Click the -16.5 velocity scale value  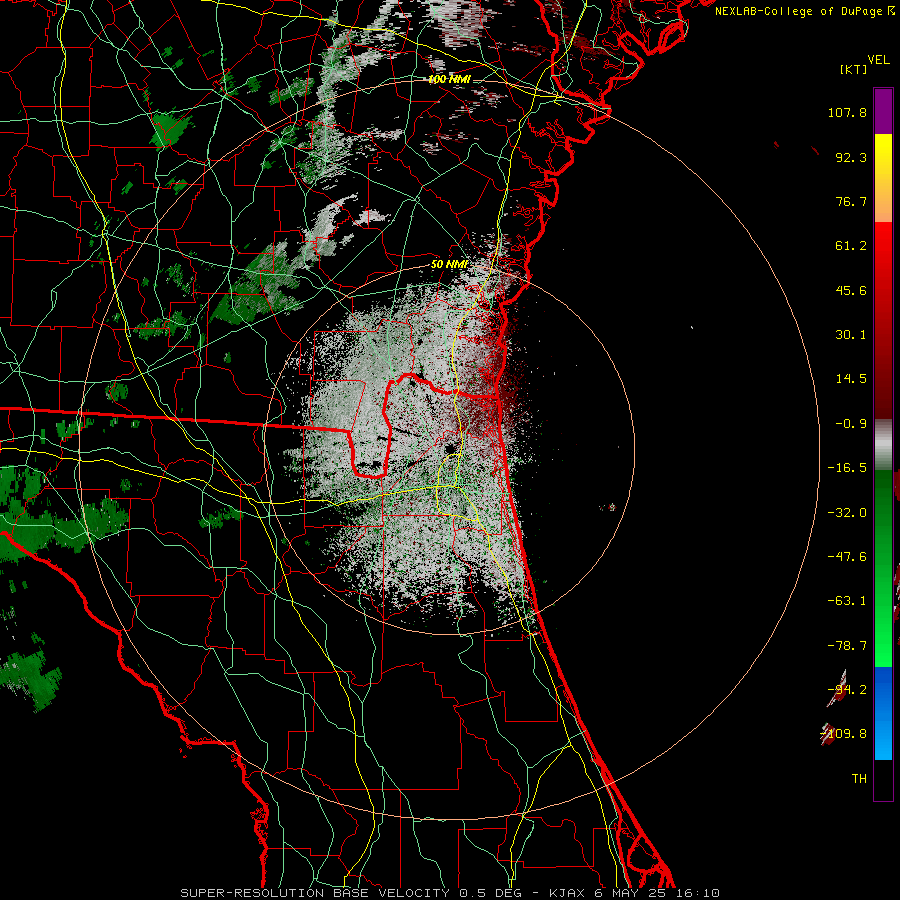pyautogui.click(x=847, y=468)
